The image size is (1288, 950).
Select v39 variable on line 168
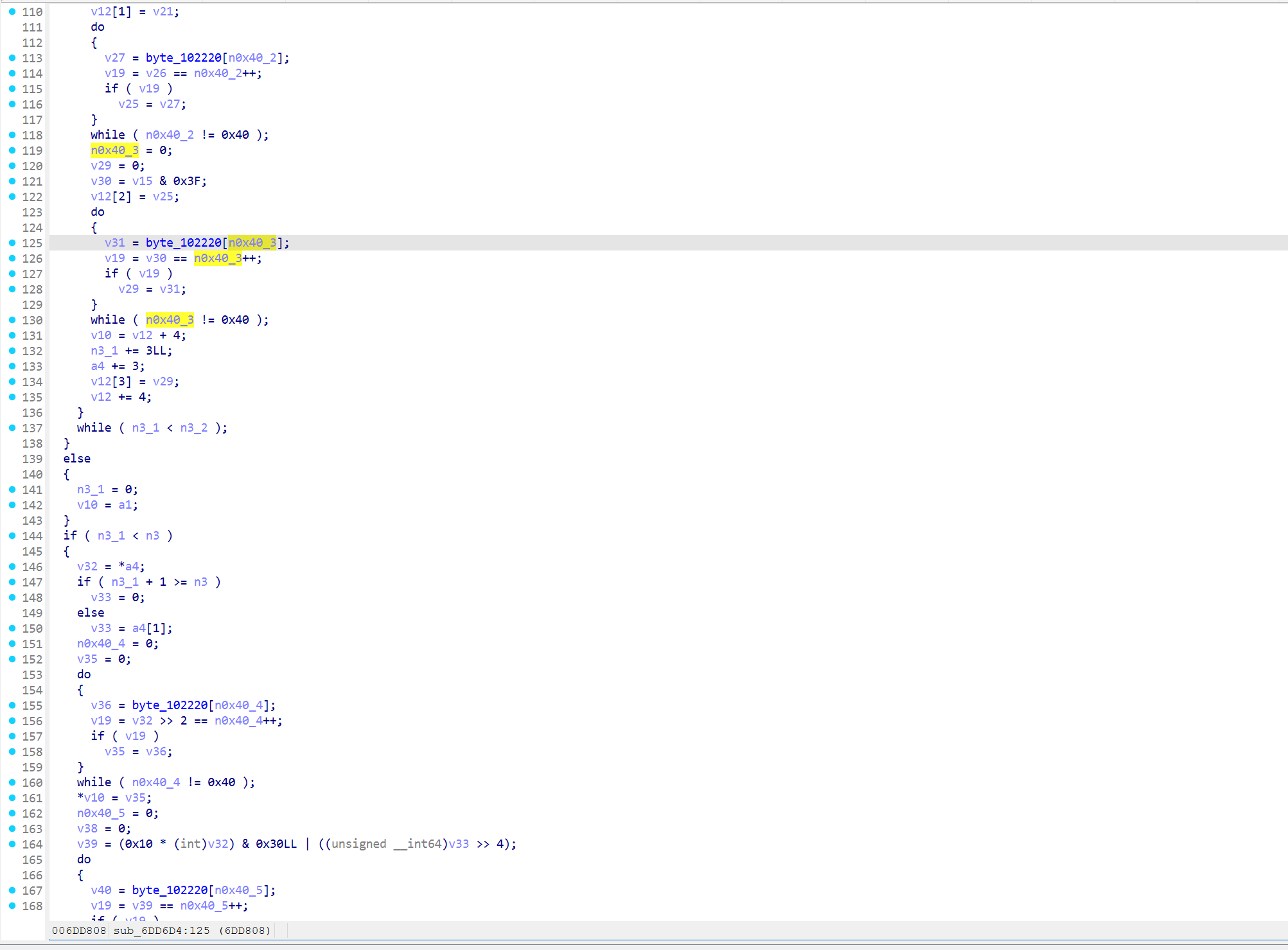tap(143, 906)
